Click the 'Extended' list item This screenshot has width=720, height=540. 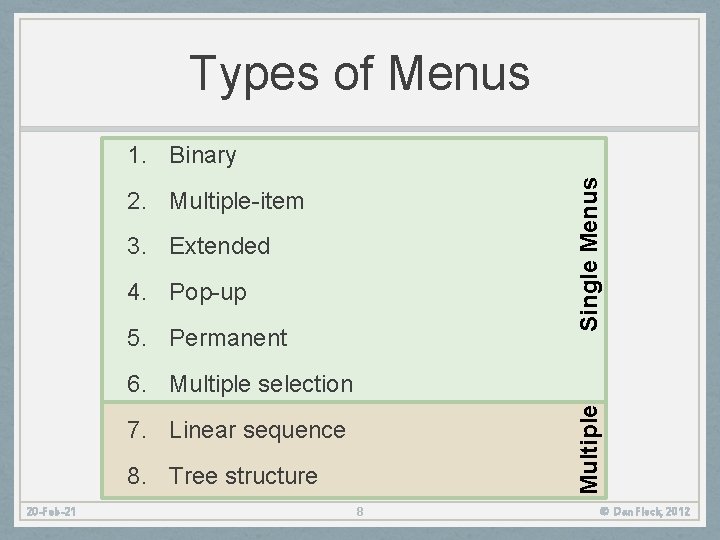click(219, 246)
